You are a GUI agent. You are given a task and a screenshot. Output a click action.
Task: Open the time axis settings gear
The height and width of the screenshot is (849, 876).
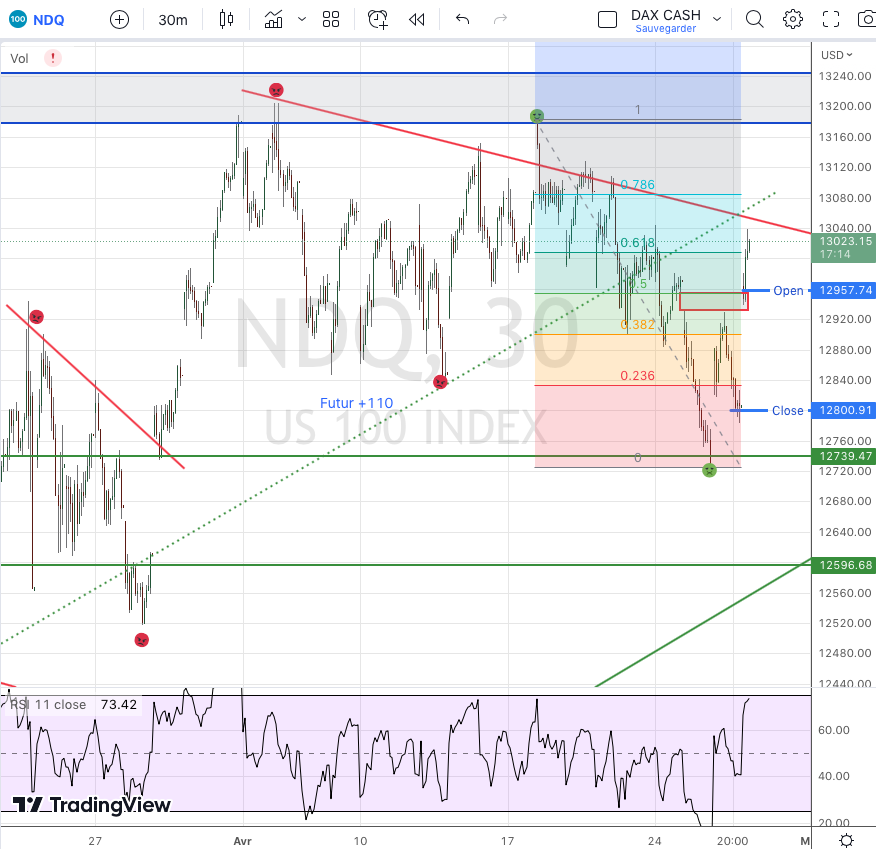tap(846, 840)
